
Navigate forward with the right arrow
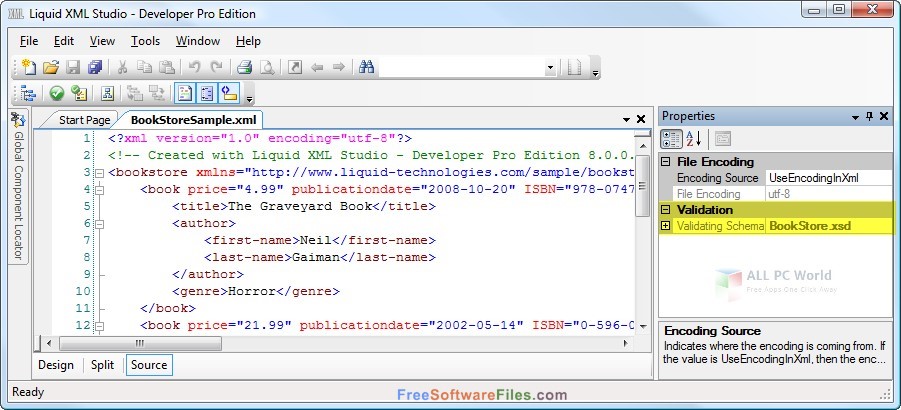(339, 67)
